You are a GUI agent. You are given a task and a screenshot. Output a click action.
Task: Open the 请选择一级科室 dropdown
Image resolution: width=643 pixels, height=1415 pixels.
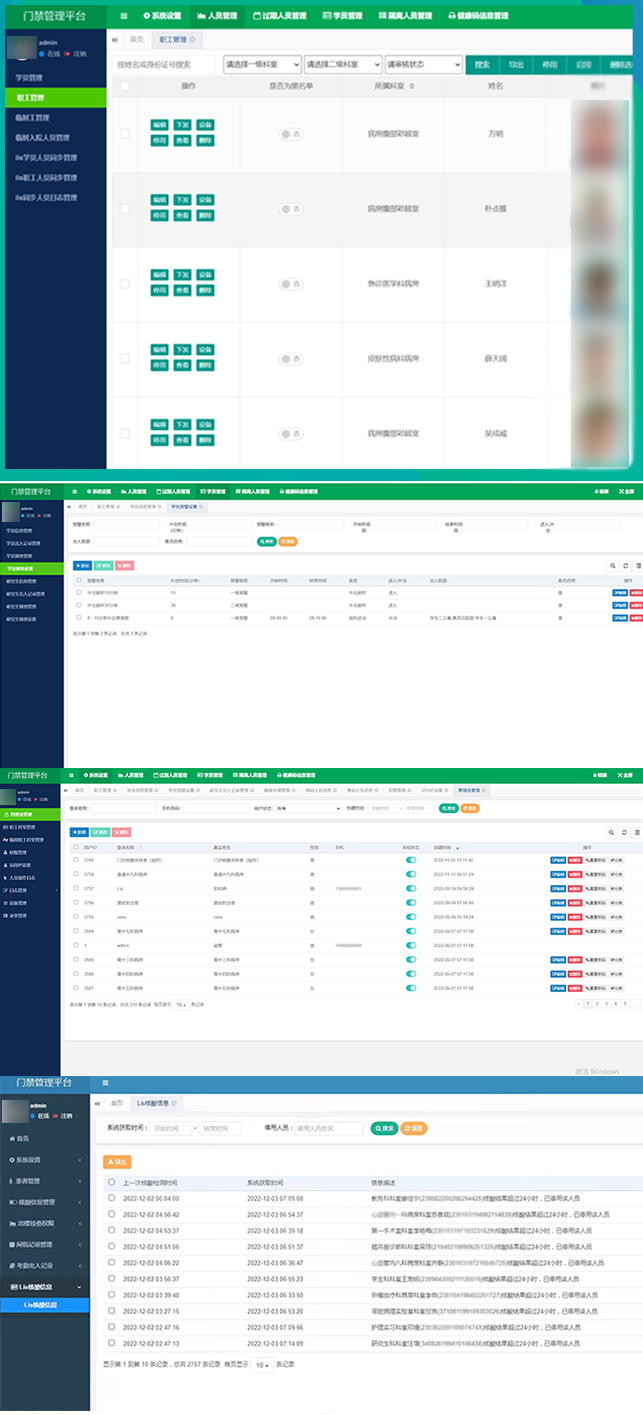pyautogui.click(x=261, y=64)
